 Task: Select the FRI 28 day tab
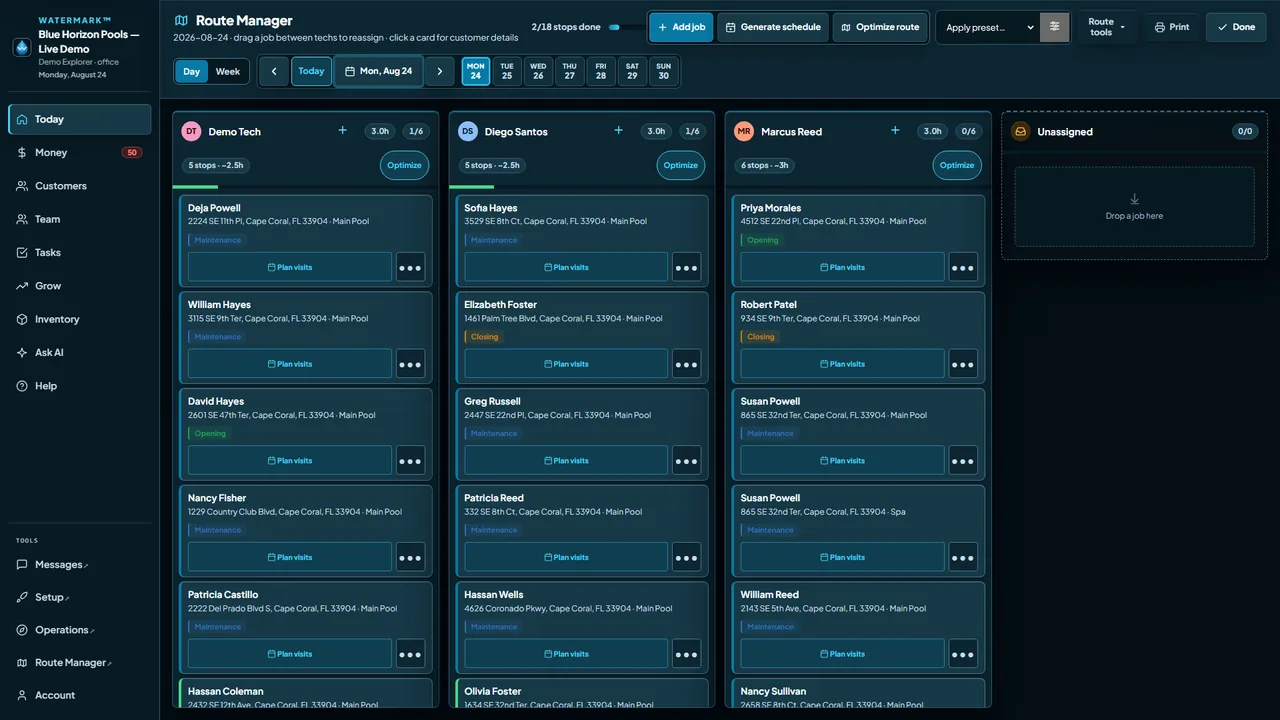tap(601, 71)
